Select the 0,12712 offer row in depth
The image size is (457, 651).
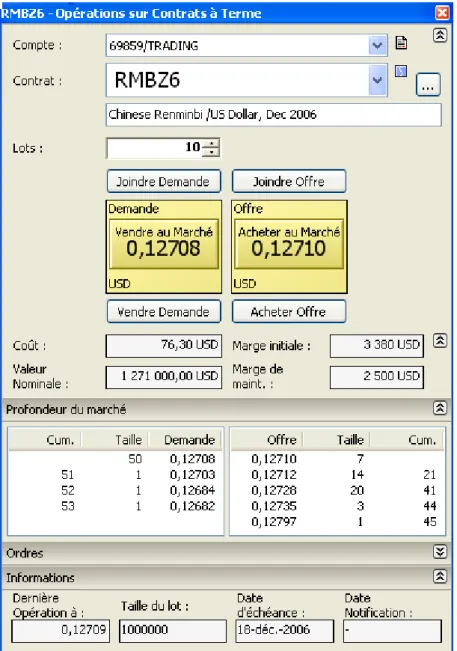click(x=337, y=475)
